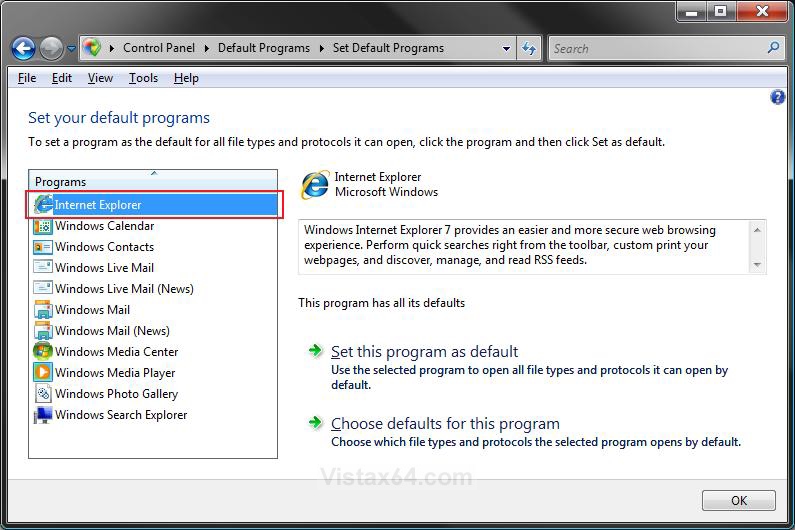
Task: Click Set this program as default link
Action: click(x=424, y=351)
